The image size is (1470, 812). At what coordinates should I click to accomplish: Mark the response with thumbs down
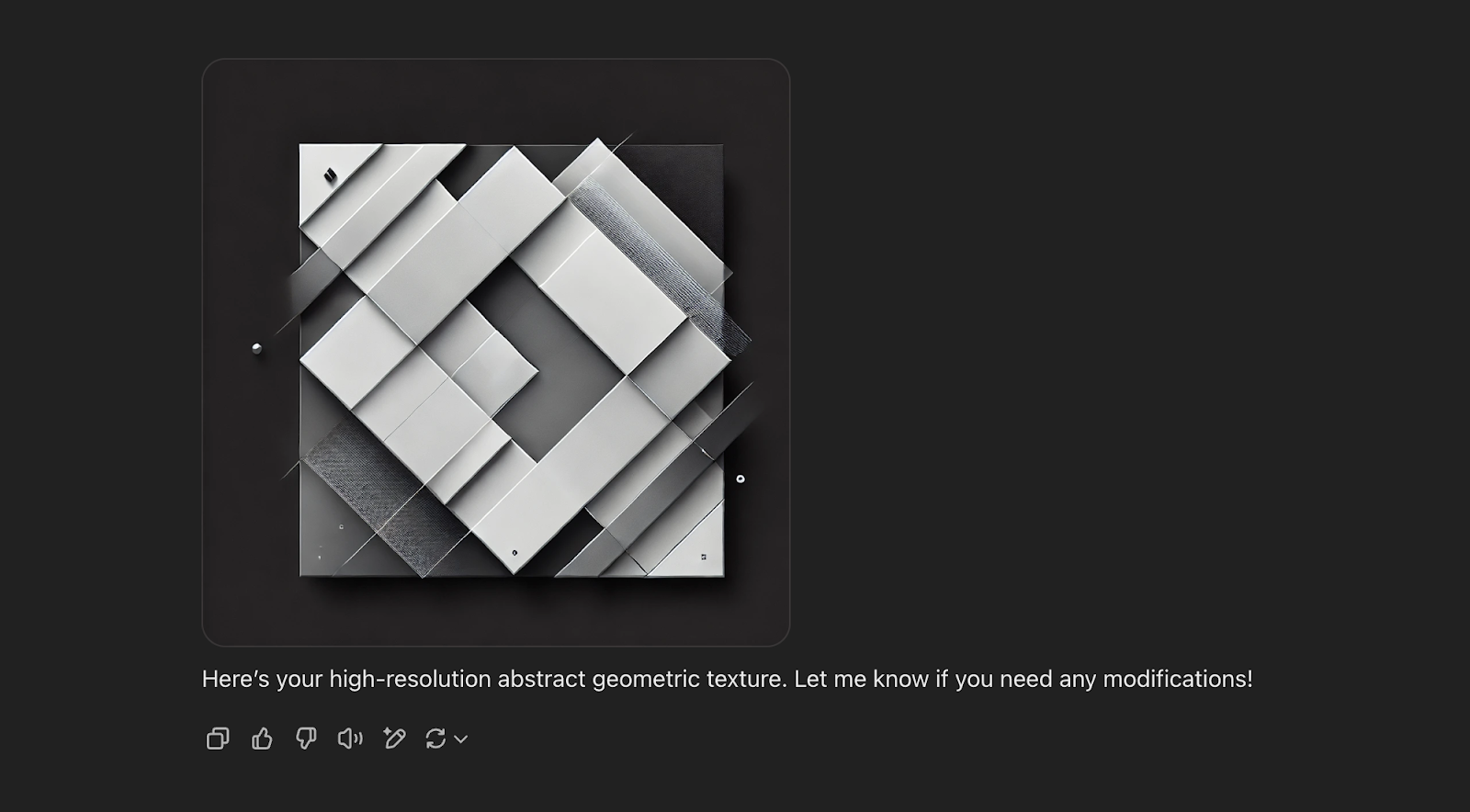[306, 739]
